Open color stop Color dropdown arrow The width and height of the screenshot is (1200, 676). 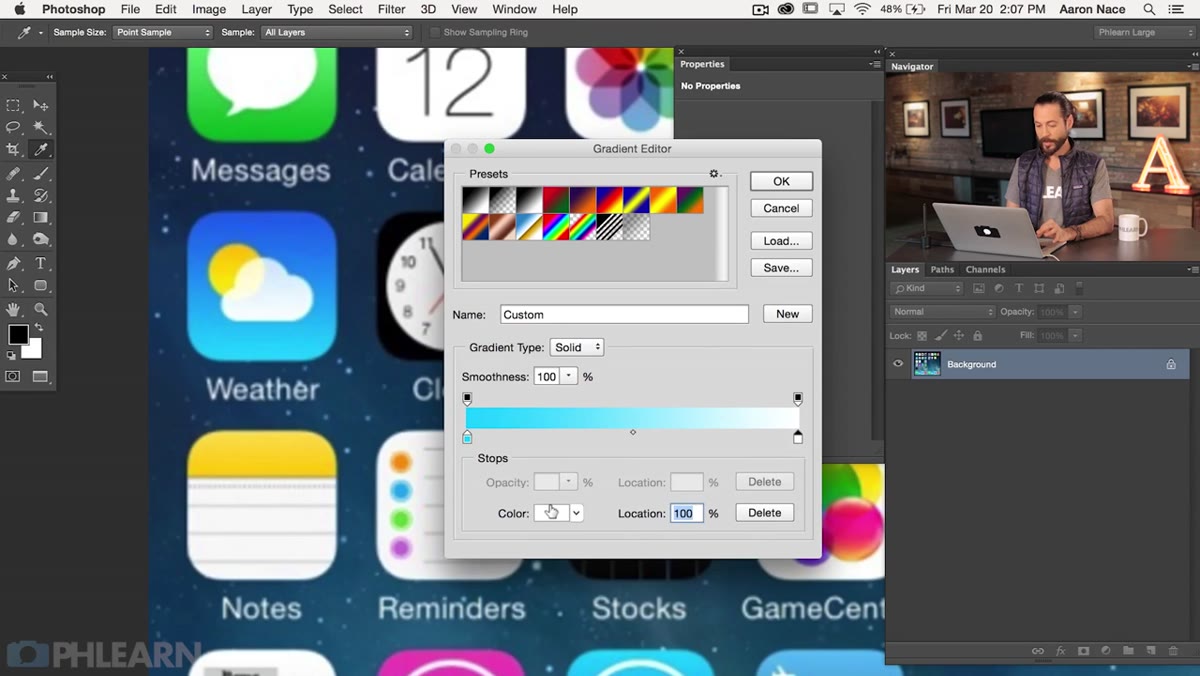point(576,513)
